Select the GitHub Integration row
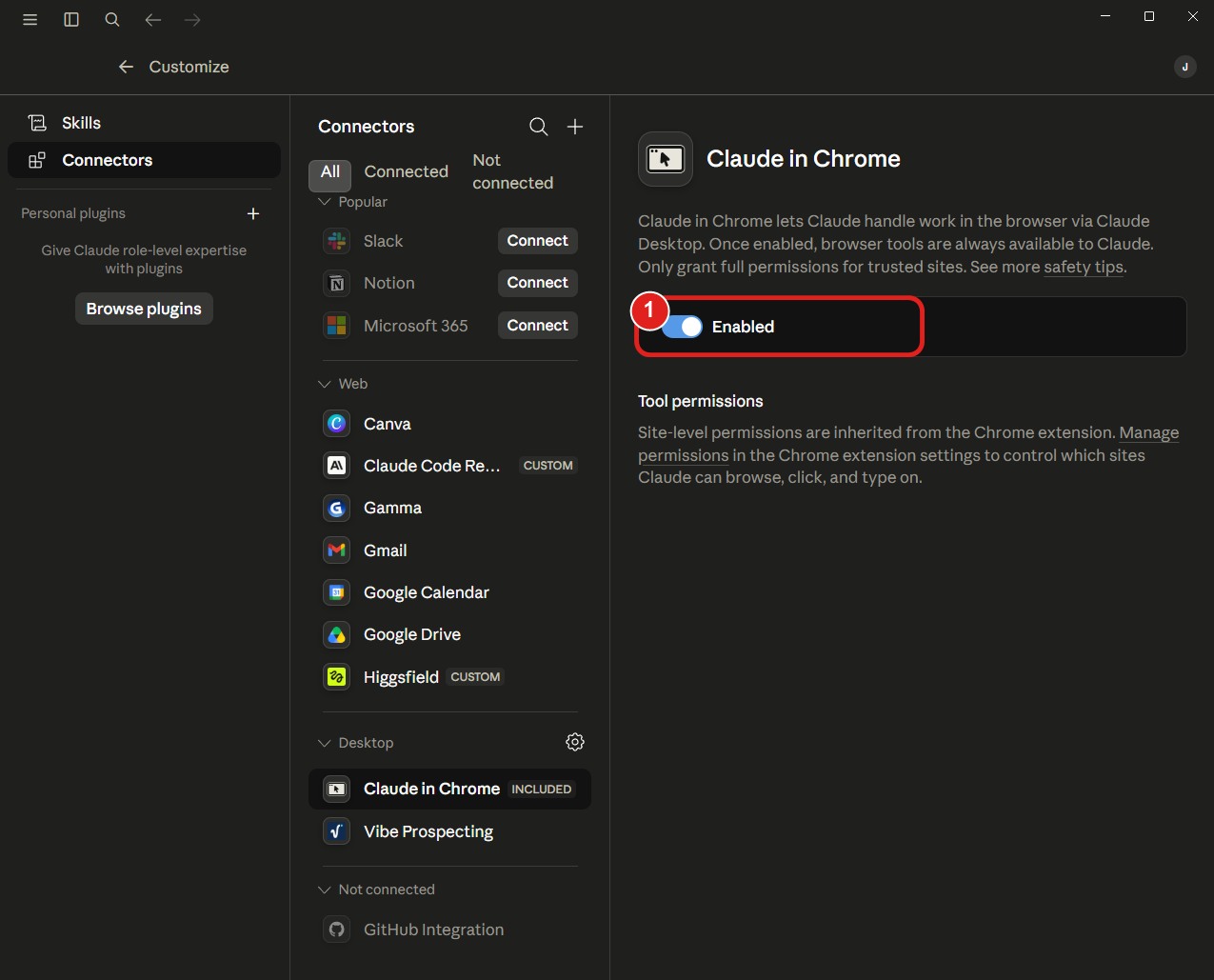1214x980 pixels. pyautogui.click(x=449, y=930)
